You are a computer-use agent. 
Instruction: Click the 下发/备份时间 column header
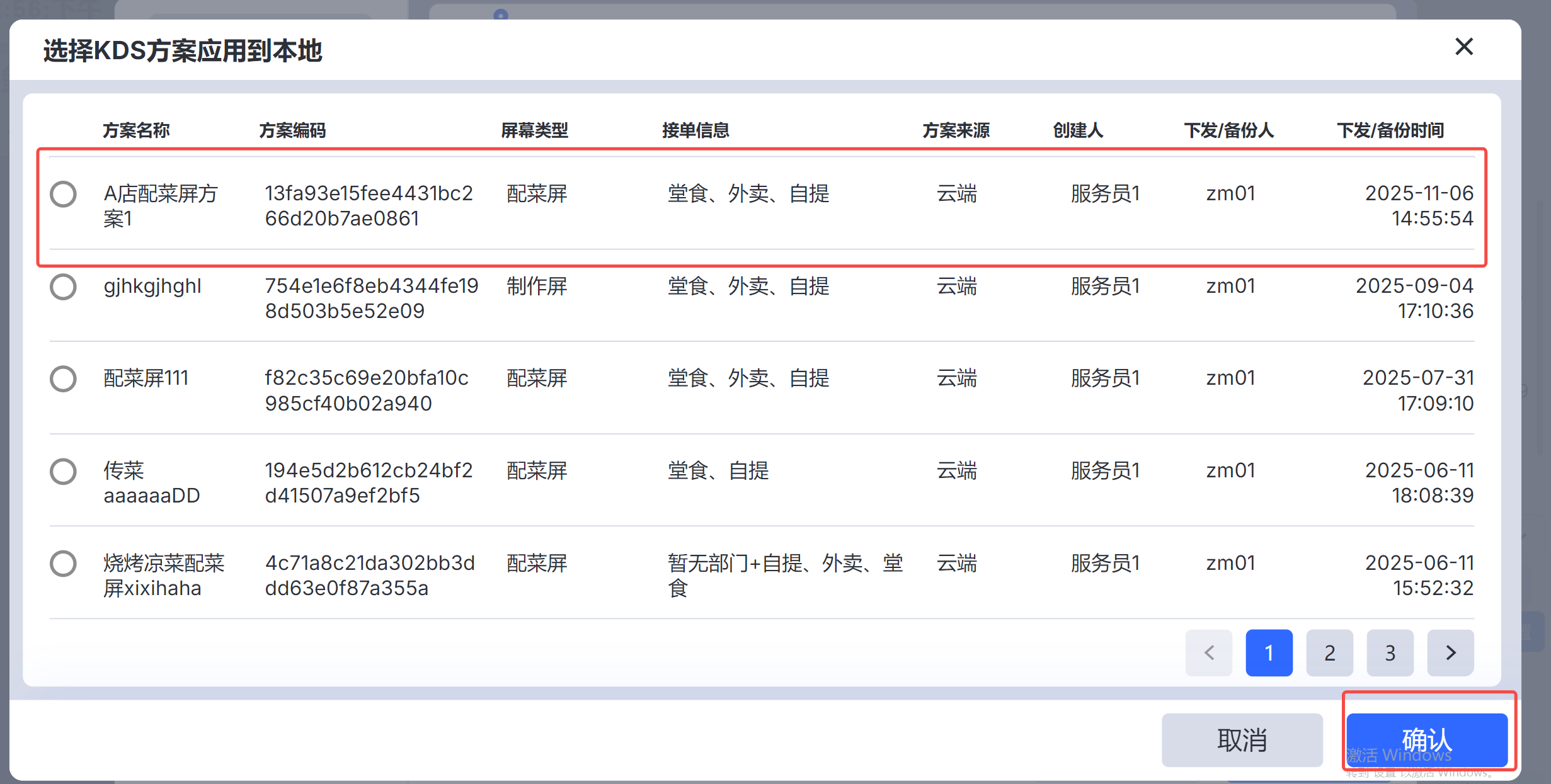pyautogui.click(x=1390, y=130)
